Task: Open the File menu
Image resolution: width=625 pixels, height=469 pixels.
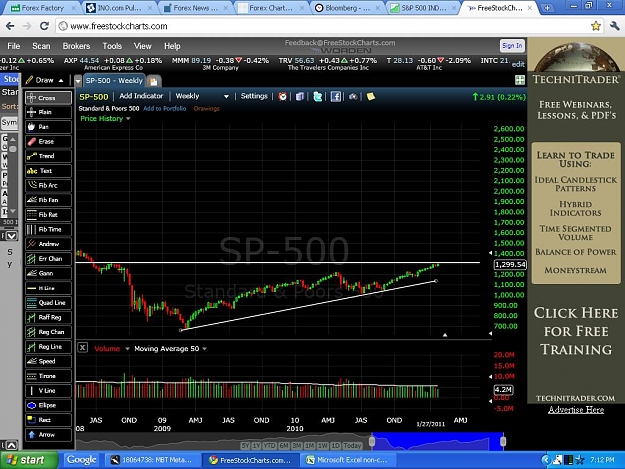Action: coord(14,46)
